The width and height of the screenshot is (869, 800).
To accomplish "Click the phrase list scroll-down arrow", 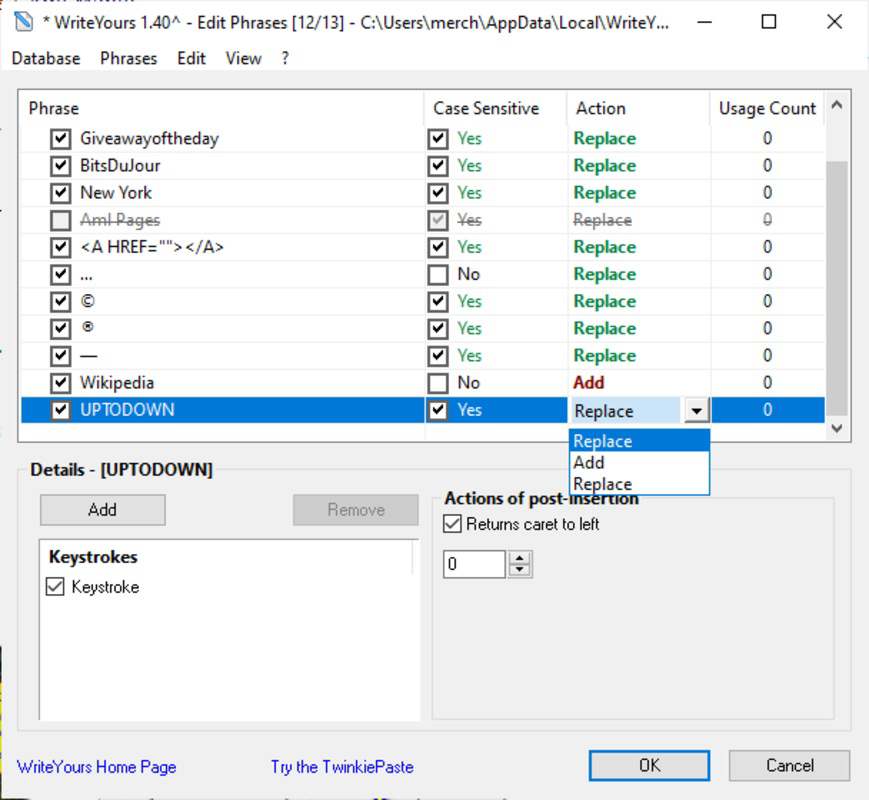I will (837, 429).
